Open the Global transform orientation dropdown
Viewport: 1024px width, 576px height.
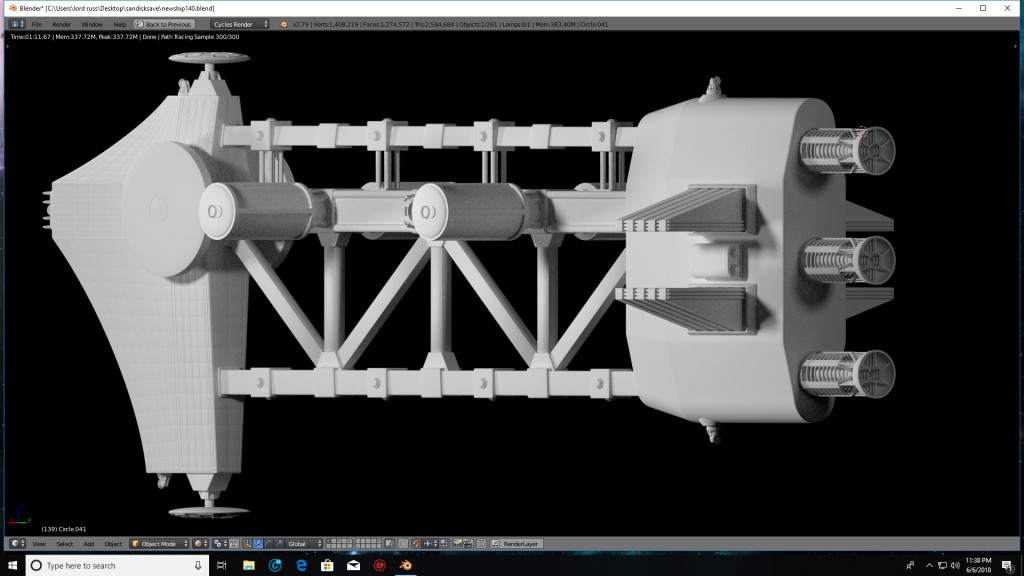click(x=298, y=543)
